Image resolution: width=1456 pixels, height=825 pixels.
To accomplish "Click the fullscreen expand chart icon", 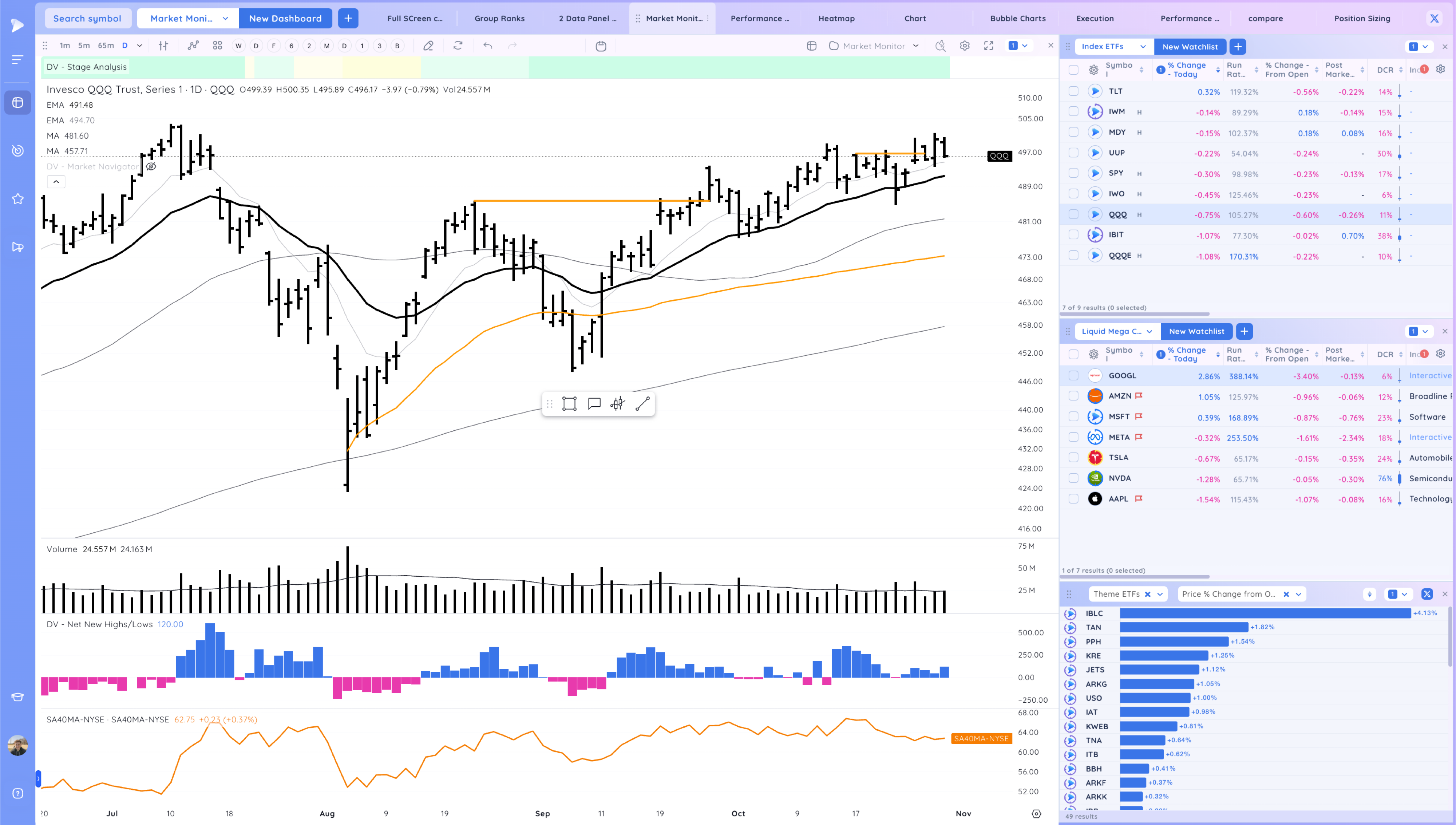I will [x=988, y=46].
